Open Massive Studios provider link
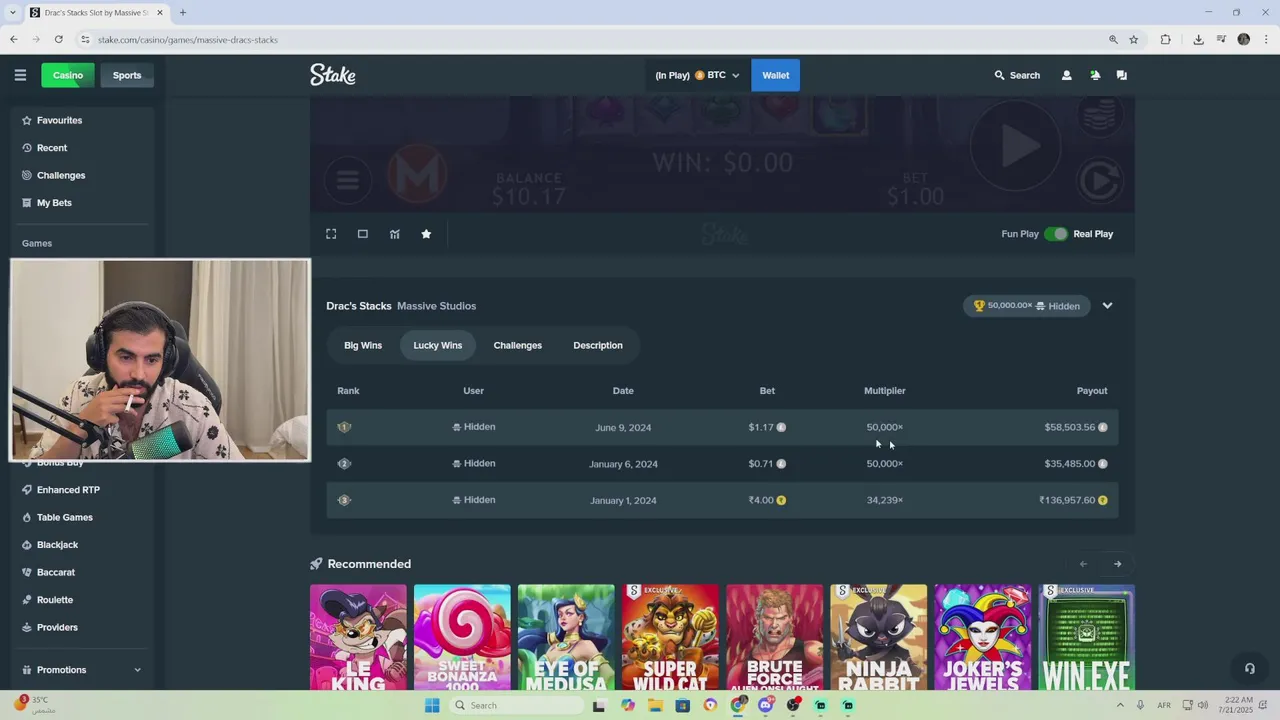 click(436, 306)
